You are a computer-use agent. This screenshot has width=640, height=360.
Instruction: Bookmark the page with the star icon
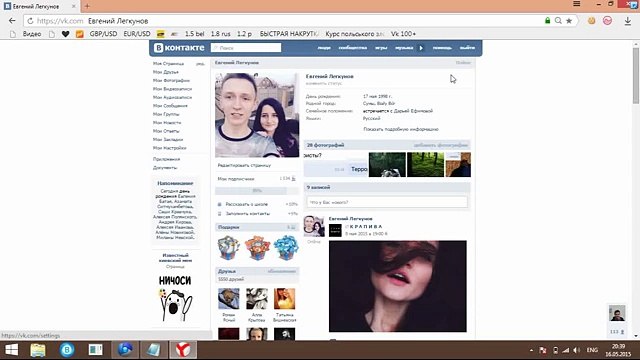pos(569,20)
